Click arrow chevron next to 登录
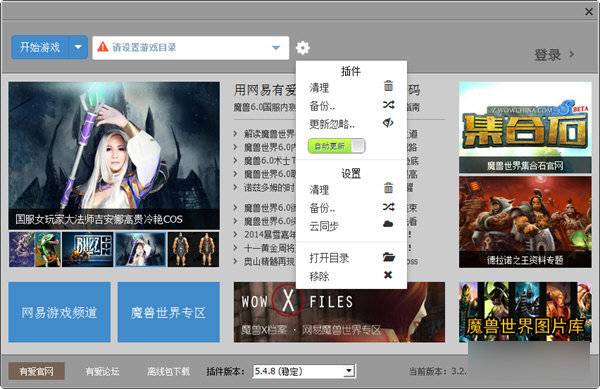The height and width of the screenshot is (389, 600). coord(572,54)
